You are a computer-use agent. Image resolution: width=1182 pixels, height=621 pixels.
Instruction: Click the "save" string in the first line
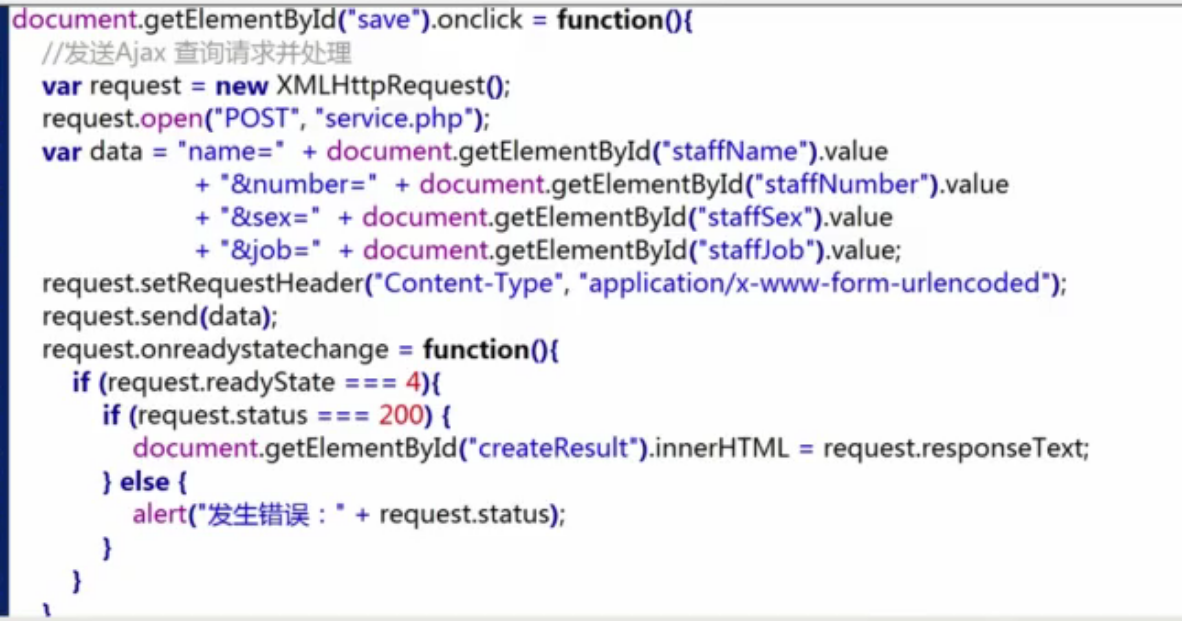(385, 20)
